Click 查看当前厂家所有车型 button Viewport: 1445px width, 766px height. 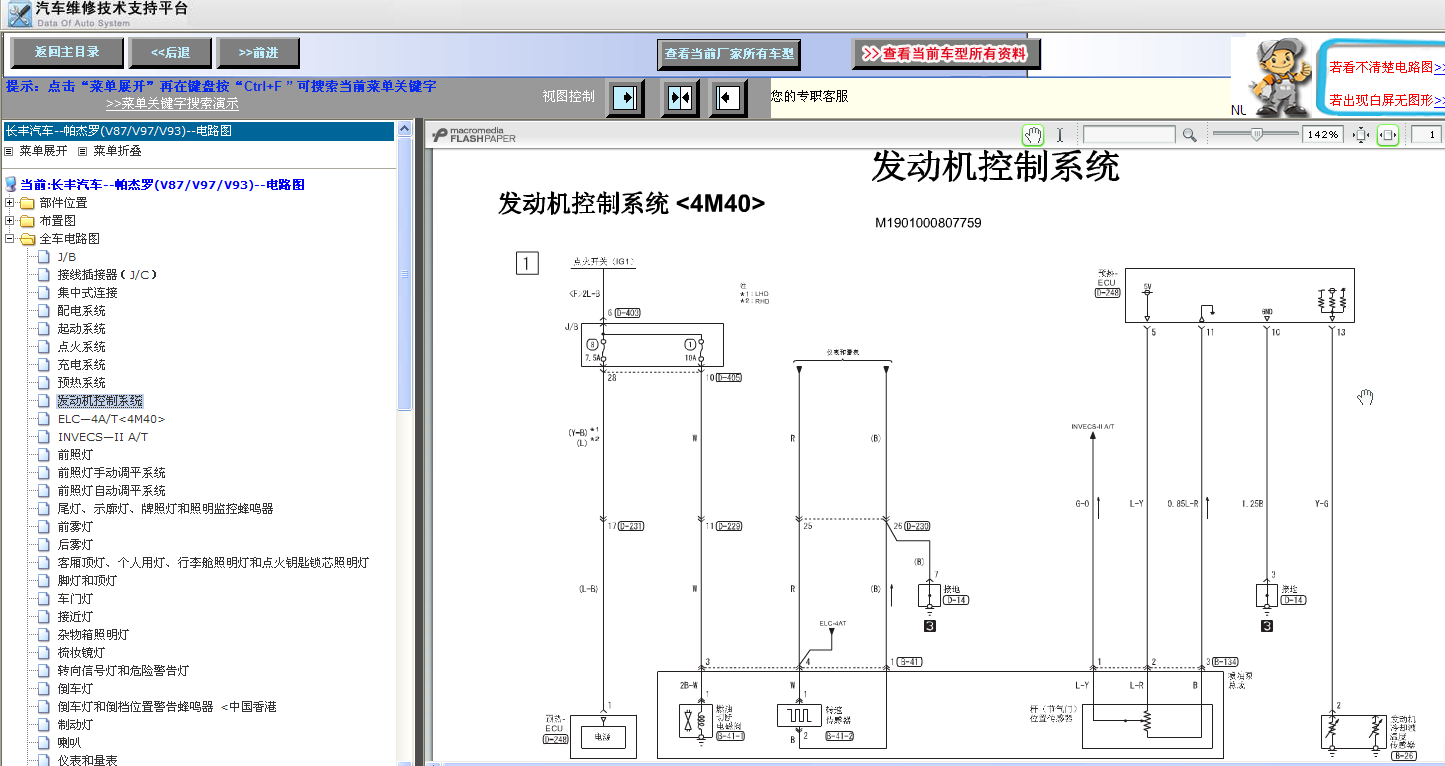(x=729, y=54)
